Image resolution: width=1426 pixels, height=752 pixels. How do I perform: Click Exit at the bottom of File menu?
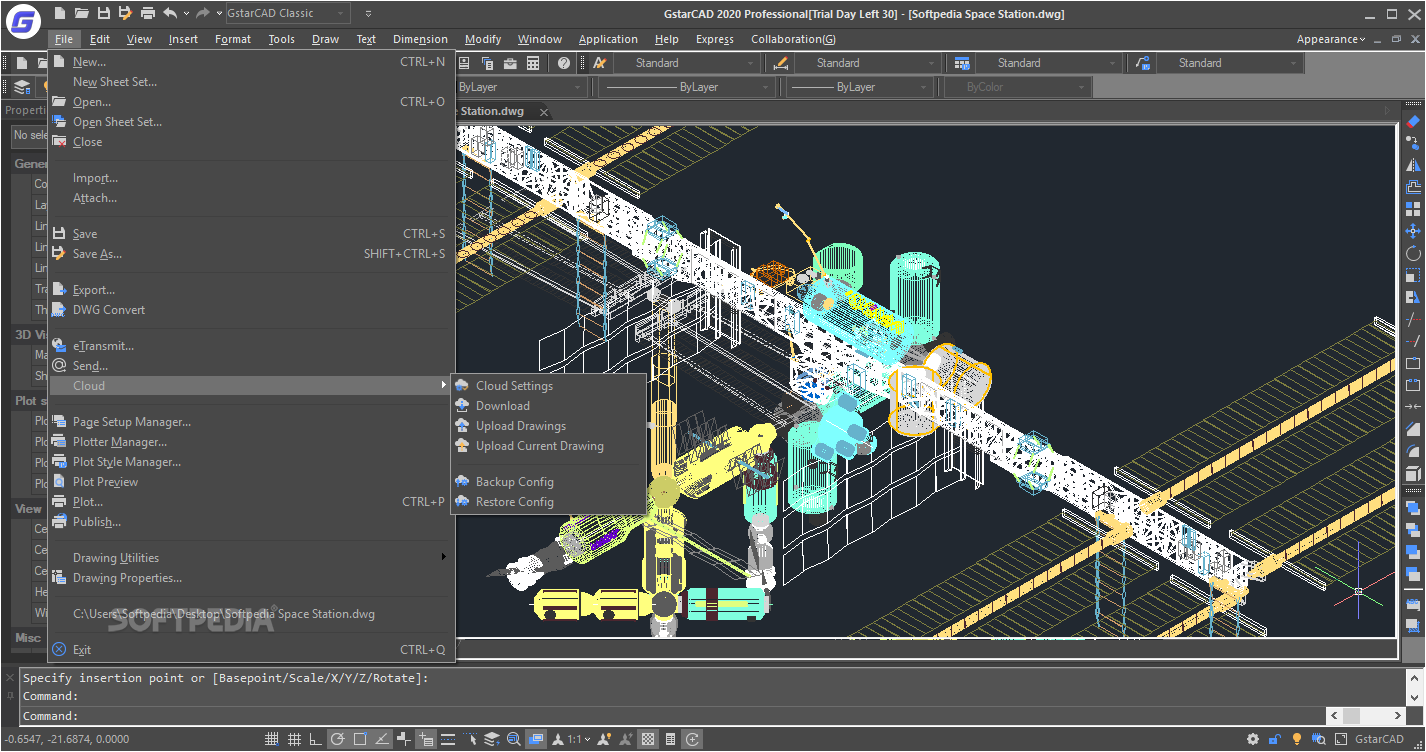tap(251, 650)
